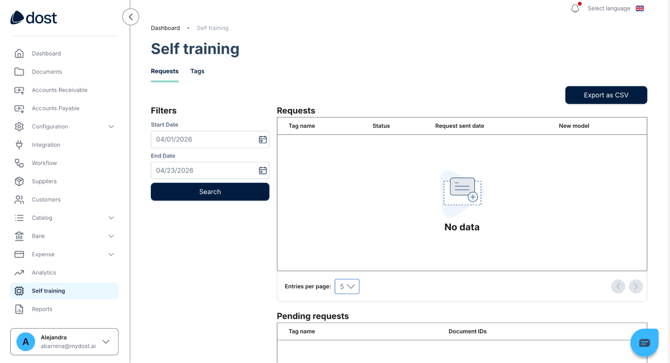Click the Dashboard home icon
Viewport: 670px width, 363px height.
click(19, 53)
